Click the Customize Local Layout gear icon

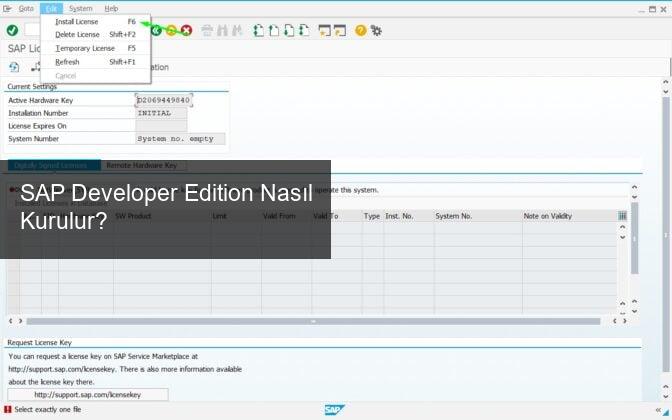(x=376, y=30)
